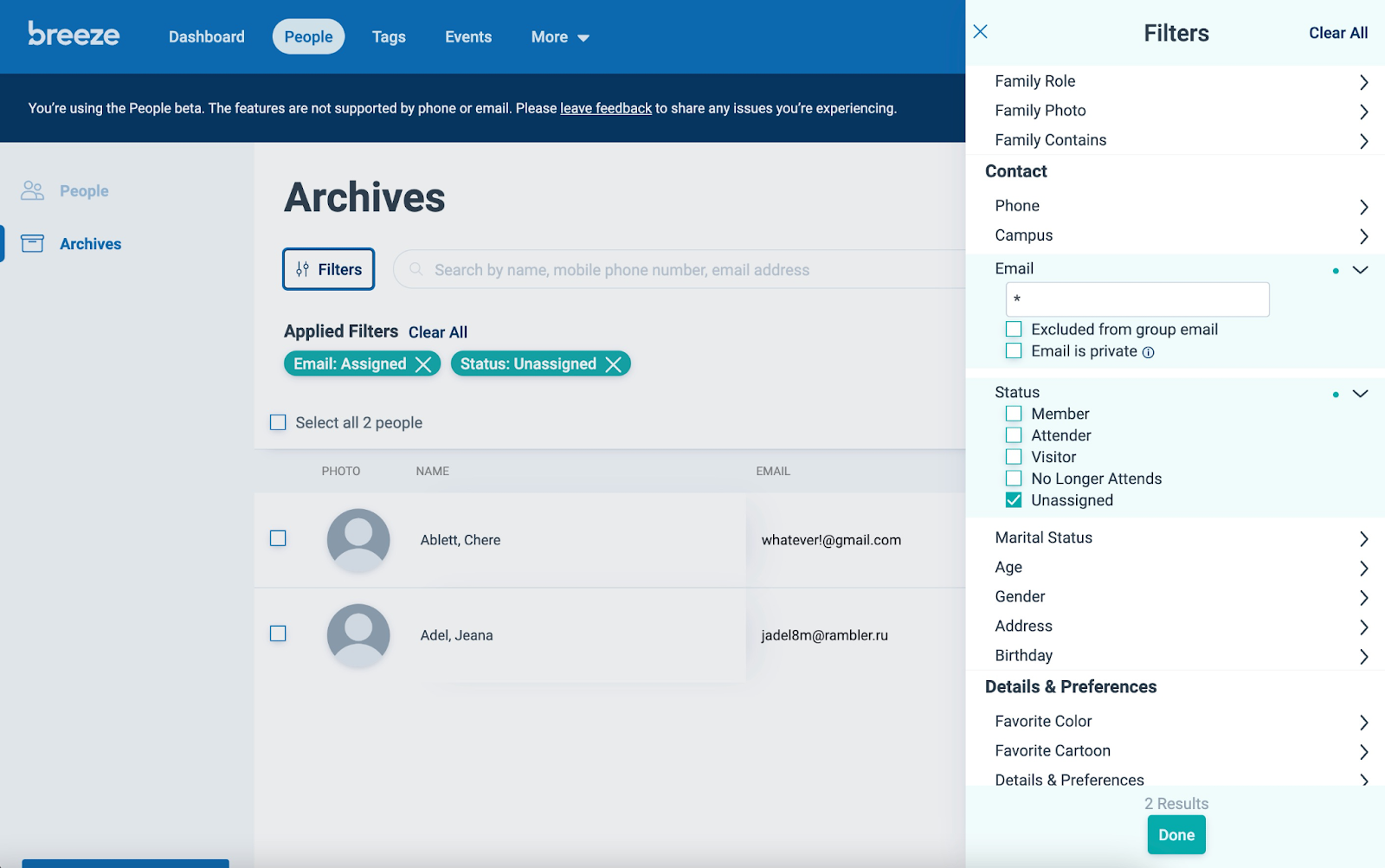This screenshot has width=1385, height=868.
Task: Click email whatever!@gmail.com
Action: pyautogui.click(x=831, y=540)
